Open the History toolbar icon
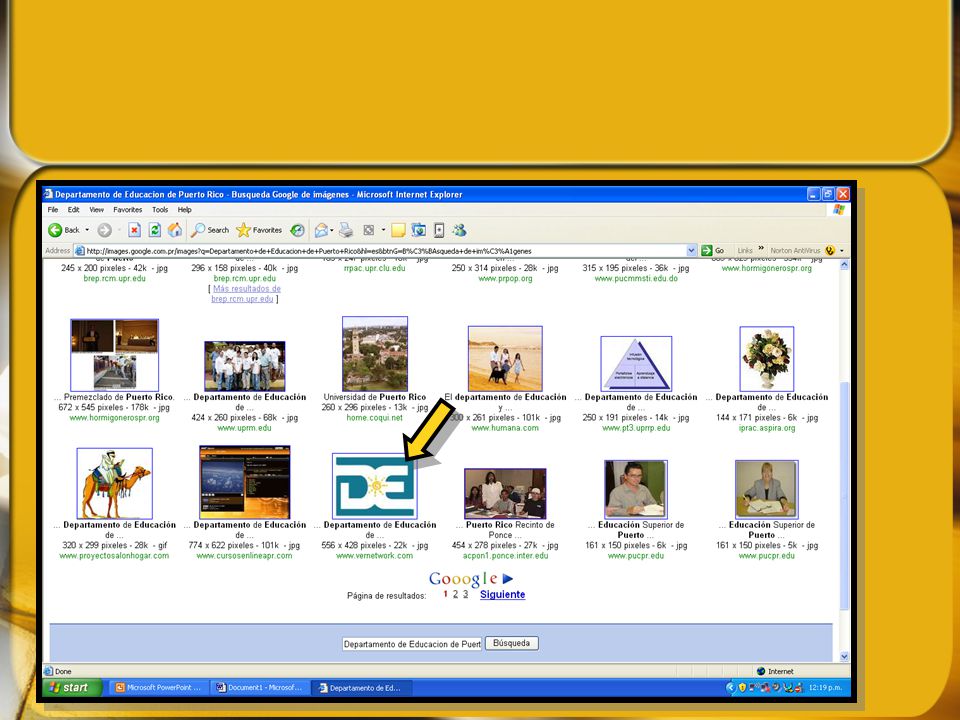Image resolution: width=960 pixels, height=720 pixels. (297, 230)
